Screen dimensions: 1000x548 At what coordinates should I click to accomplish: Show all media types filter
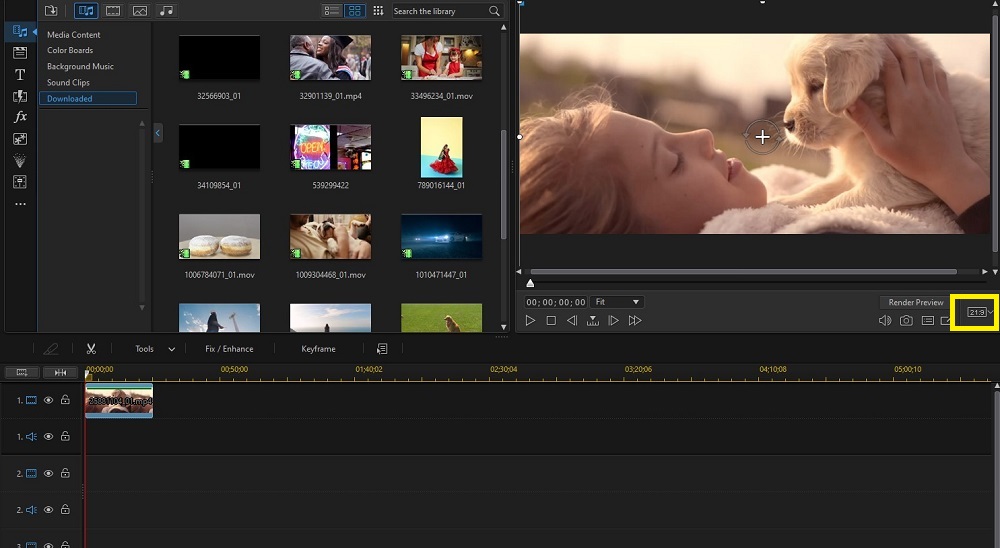point(86,11)
